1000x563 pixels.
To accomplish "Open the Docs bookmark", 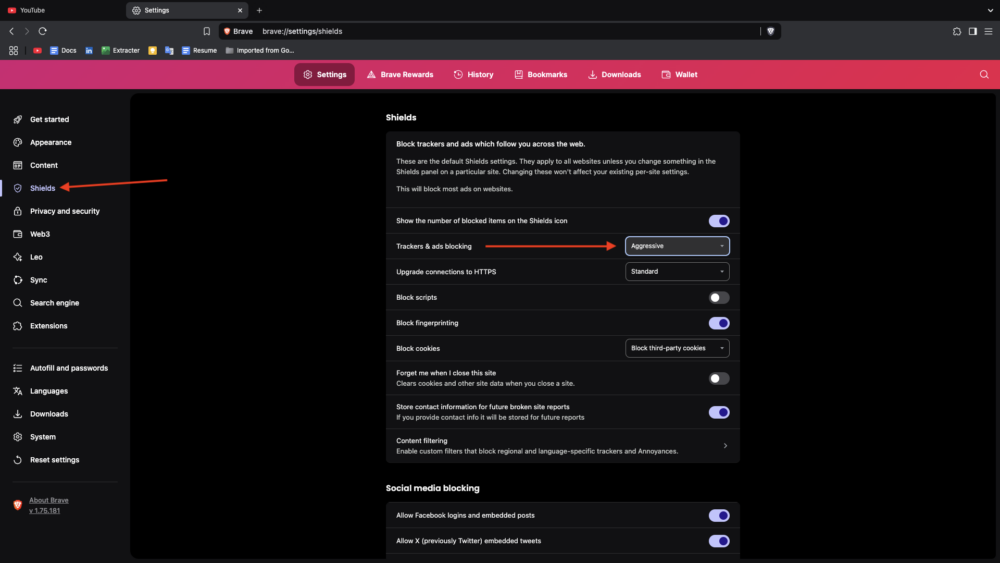I will click(x=63, y=50).
